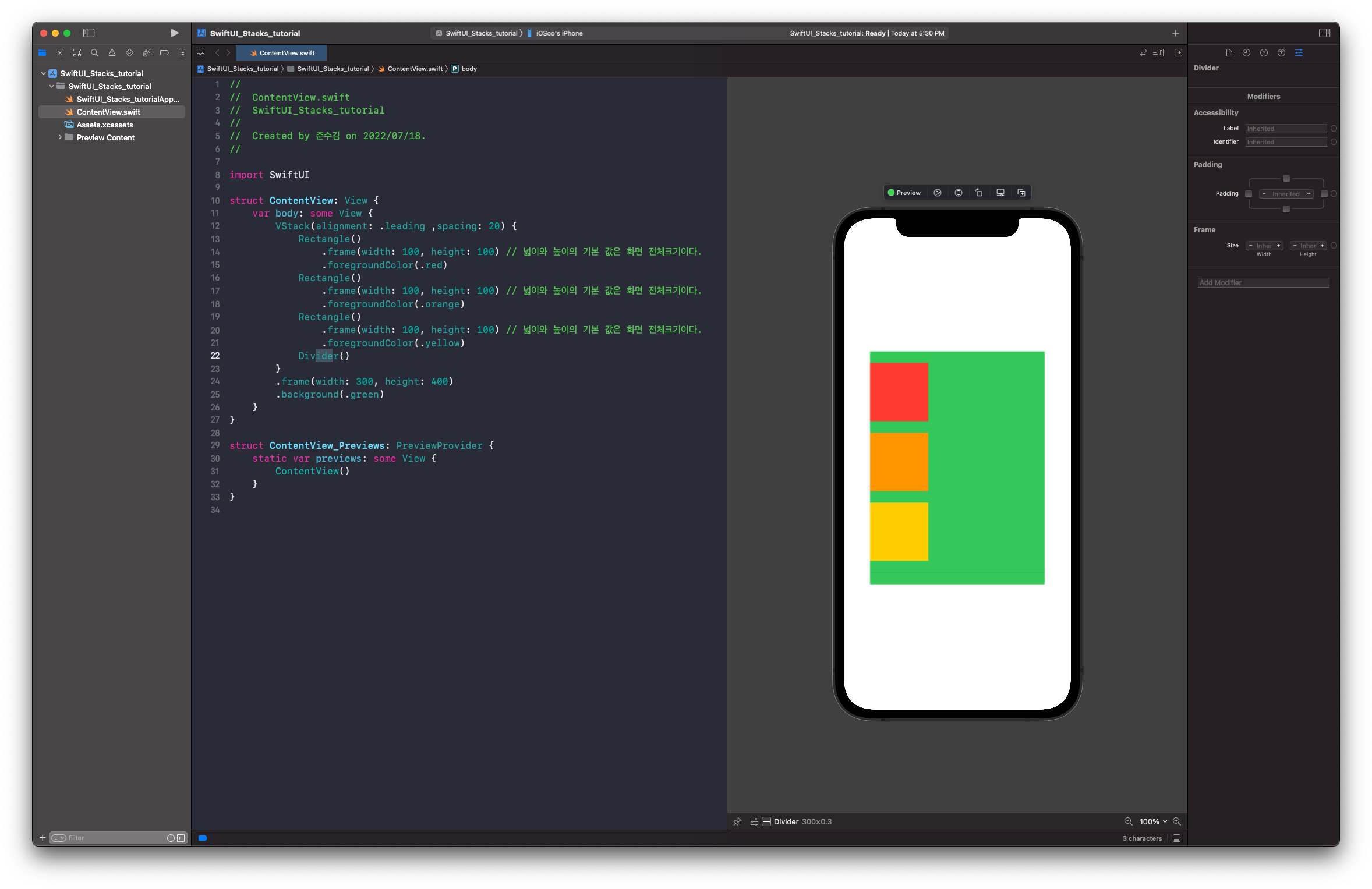The width and height of the screenshot is (1372, 889).
Task: Click the Add Modifier field
Action: pos(1263,282)
